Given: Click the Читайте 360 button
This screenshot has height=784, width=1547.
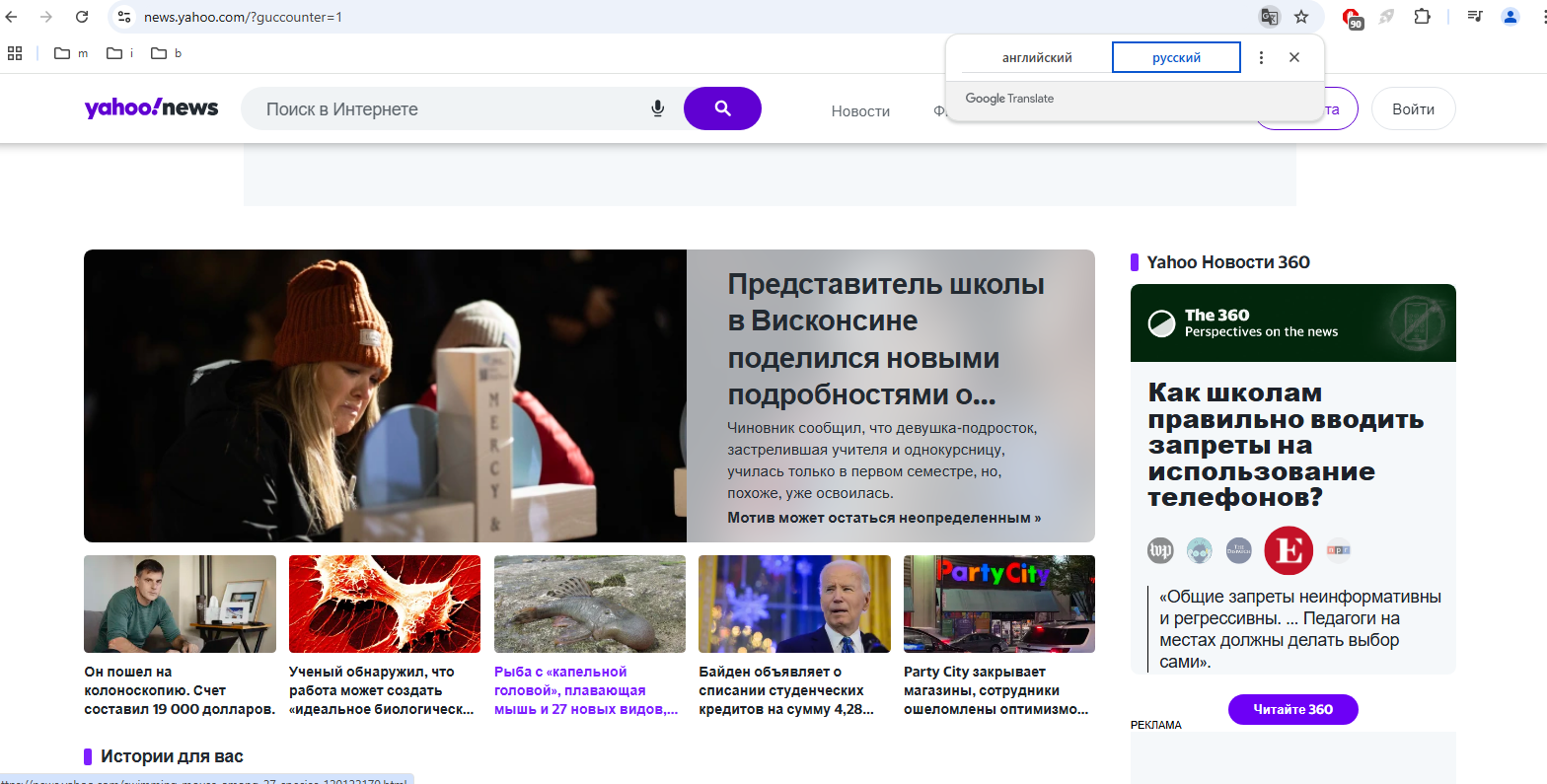Looking at the screenshot, I should [1292, 709].
